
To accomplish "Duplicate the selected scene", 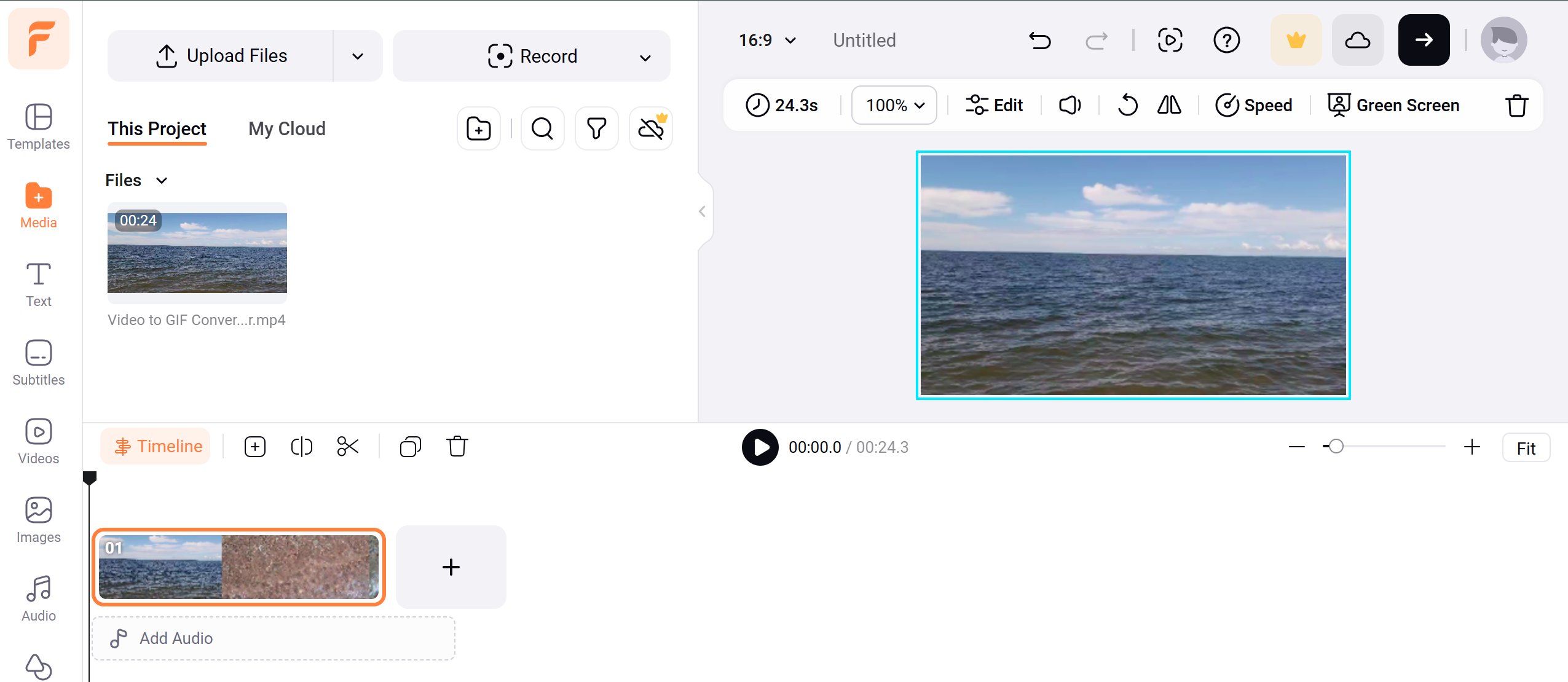I will click(x=411, y=447).
